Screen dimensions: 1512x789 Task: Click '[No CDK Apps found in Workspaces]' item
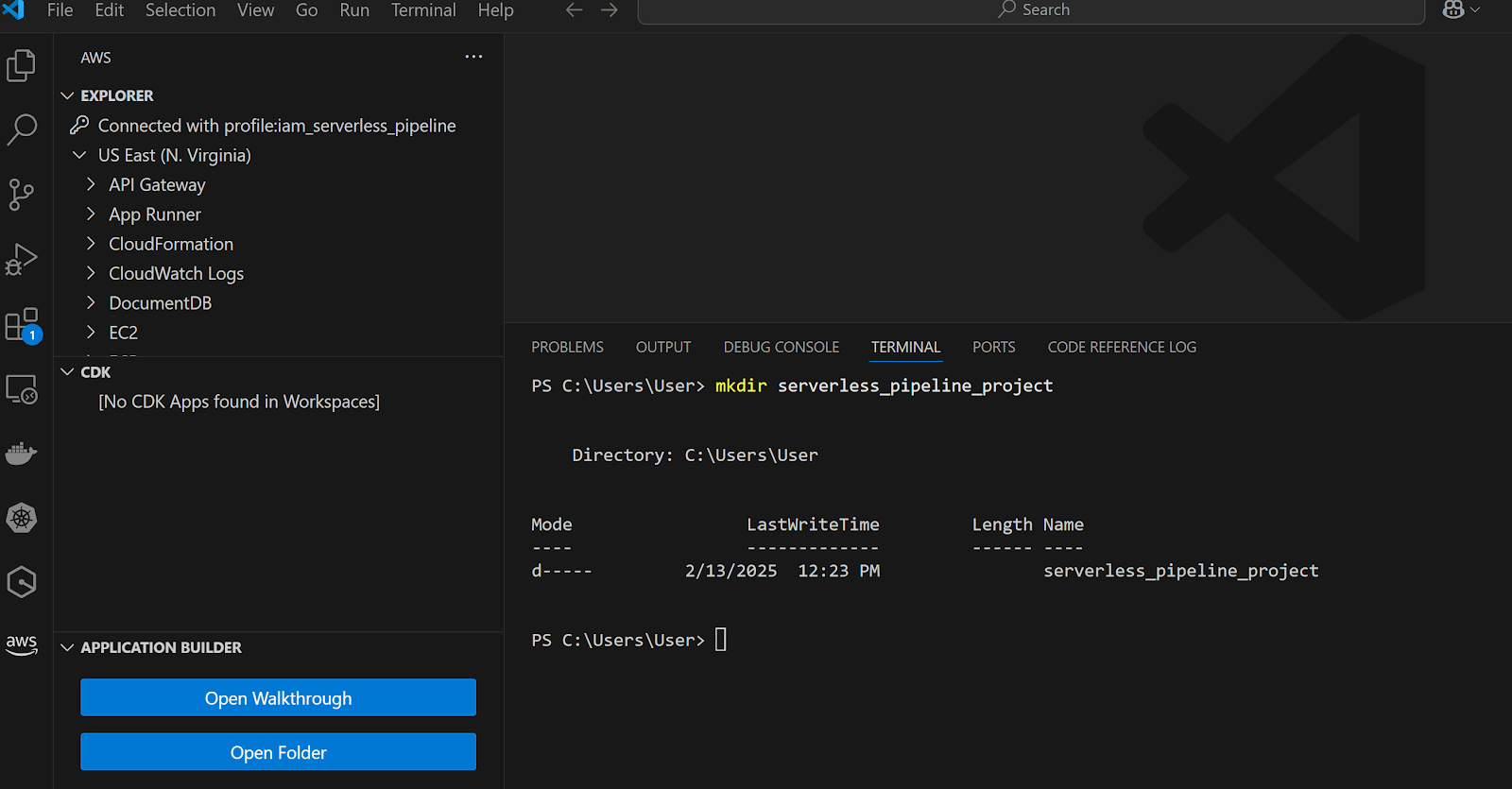point(239,402)
